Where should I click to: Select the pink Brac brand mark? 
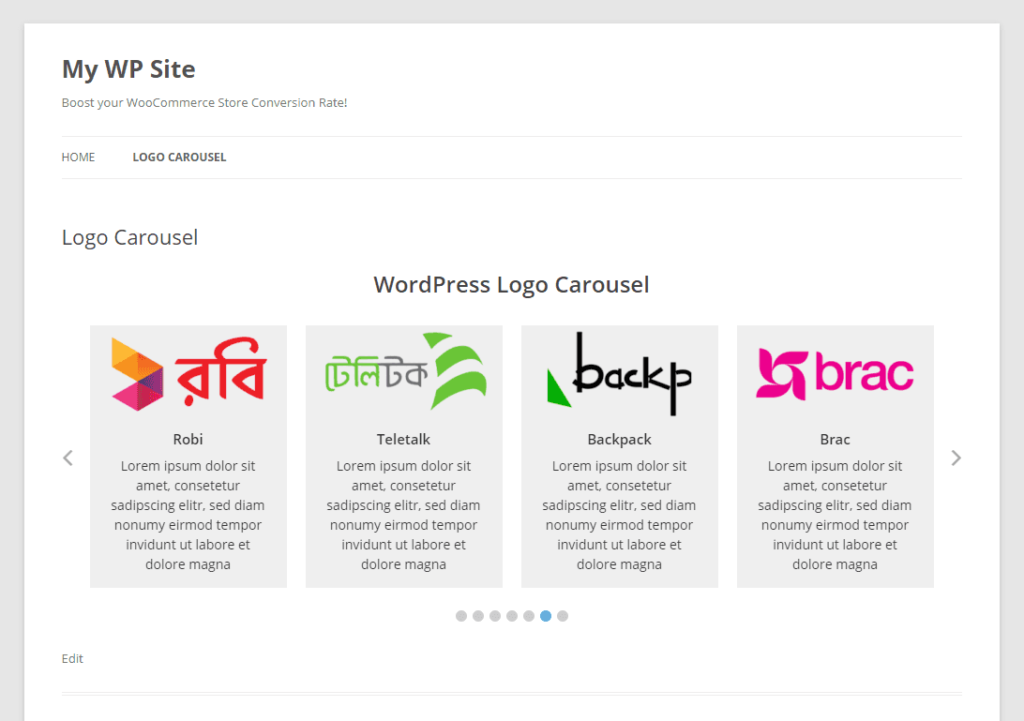pos(780,371)
